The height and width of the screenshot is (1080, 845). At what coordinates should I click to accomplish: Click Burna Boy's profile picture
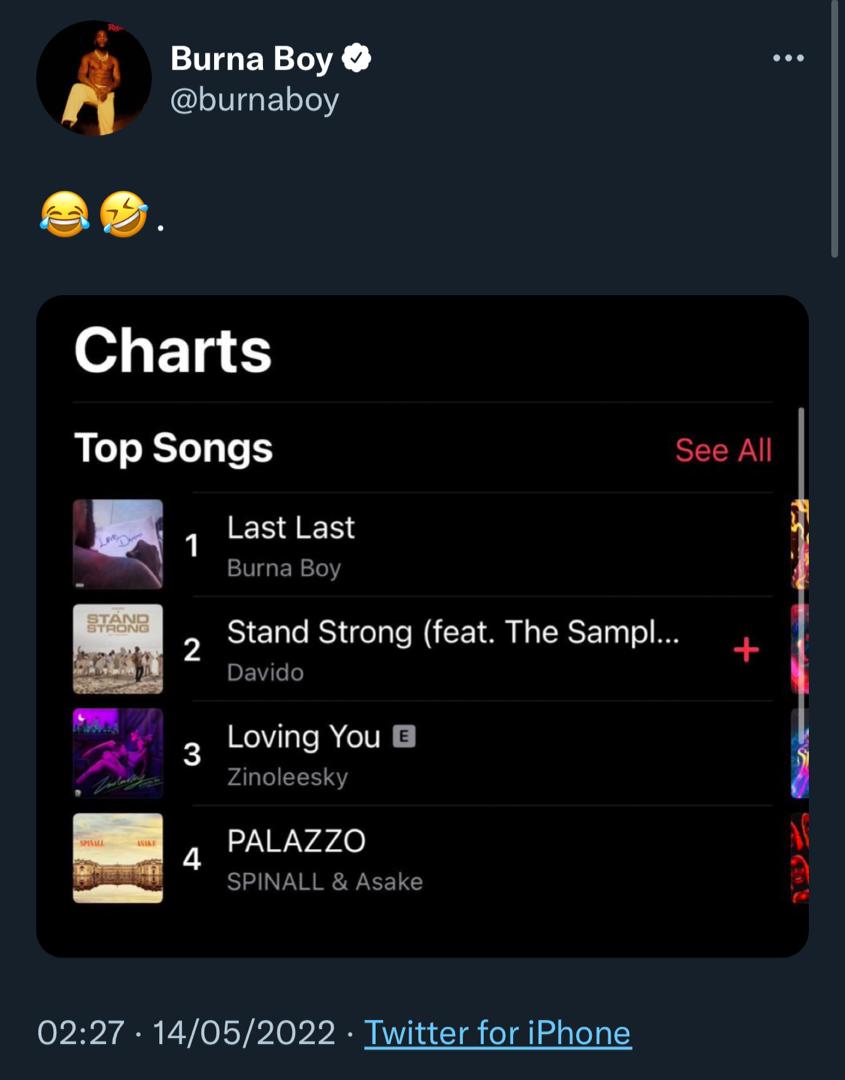[94, 78]
